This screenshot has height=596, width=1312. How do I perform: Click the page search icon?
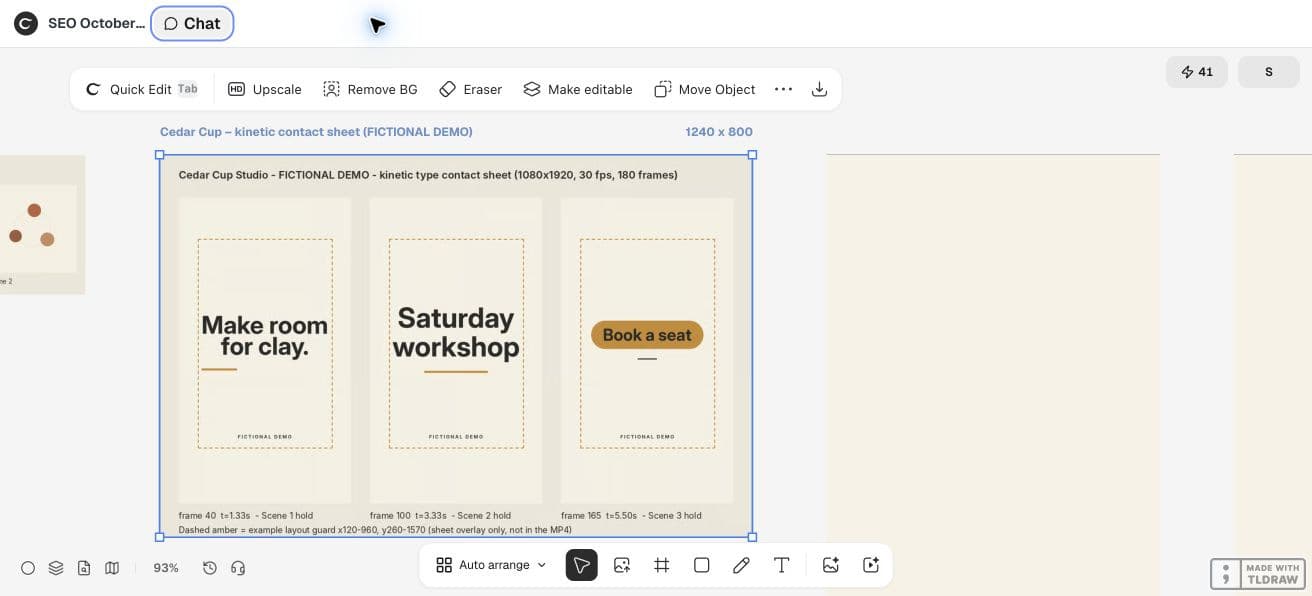coord(84,568)
